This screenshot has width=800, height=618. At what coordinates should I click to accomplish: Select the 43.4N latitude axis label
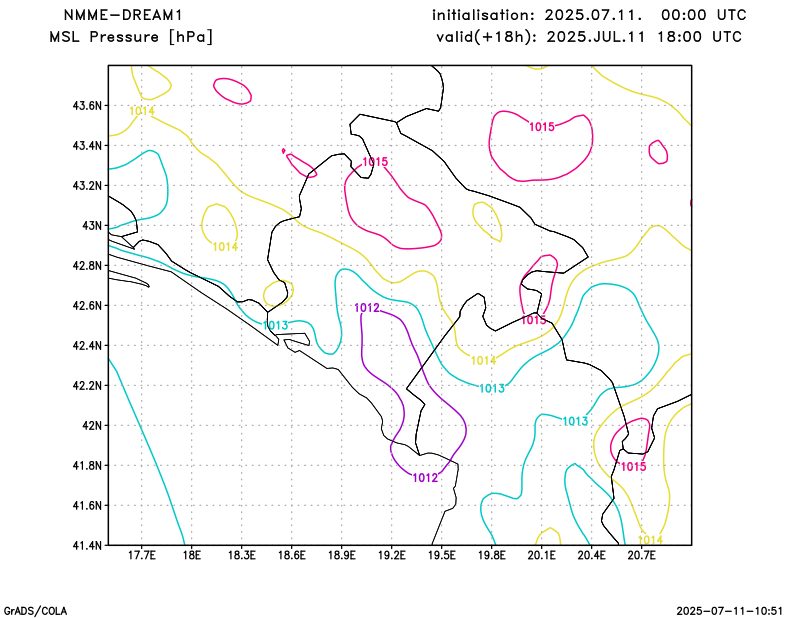pos(87,145)
